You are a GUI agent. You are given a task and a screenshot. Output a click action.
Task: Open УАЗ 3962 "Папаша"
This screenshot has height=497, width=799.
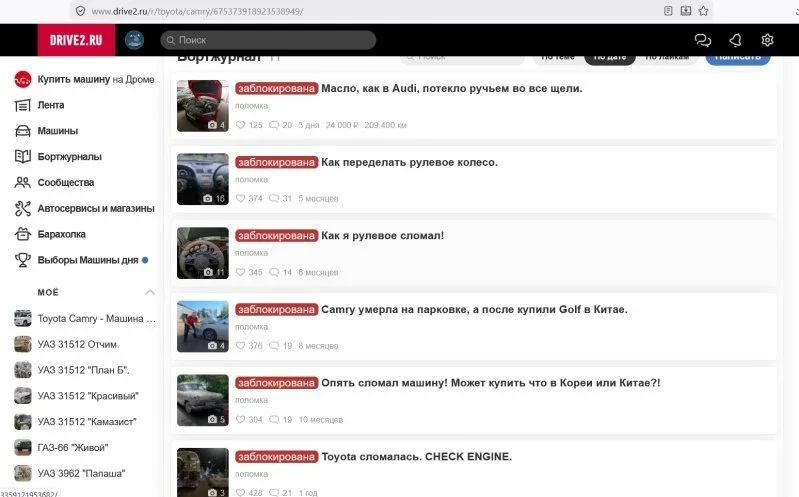81,474
